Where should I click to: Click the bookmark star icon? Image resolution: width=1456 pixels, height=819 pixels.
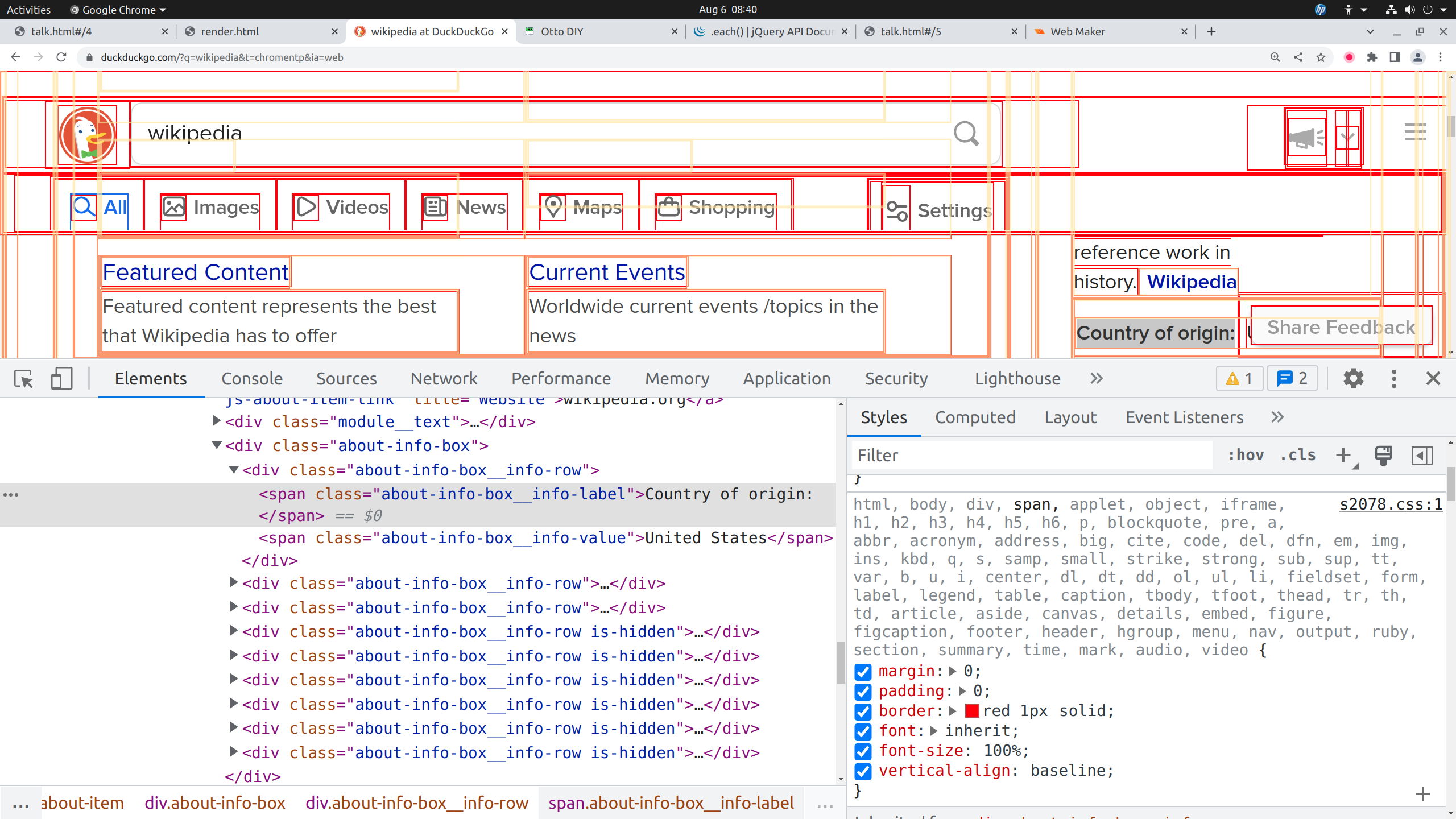tap(1321, 57)
